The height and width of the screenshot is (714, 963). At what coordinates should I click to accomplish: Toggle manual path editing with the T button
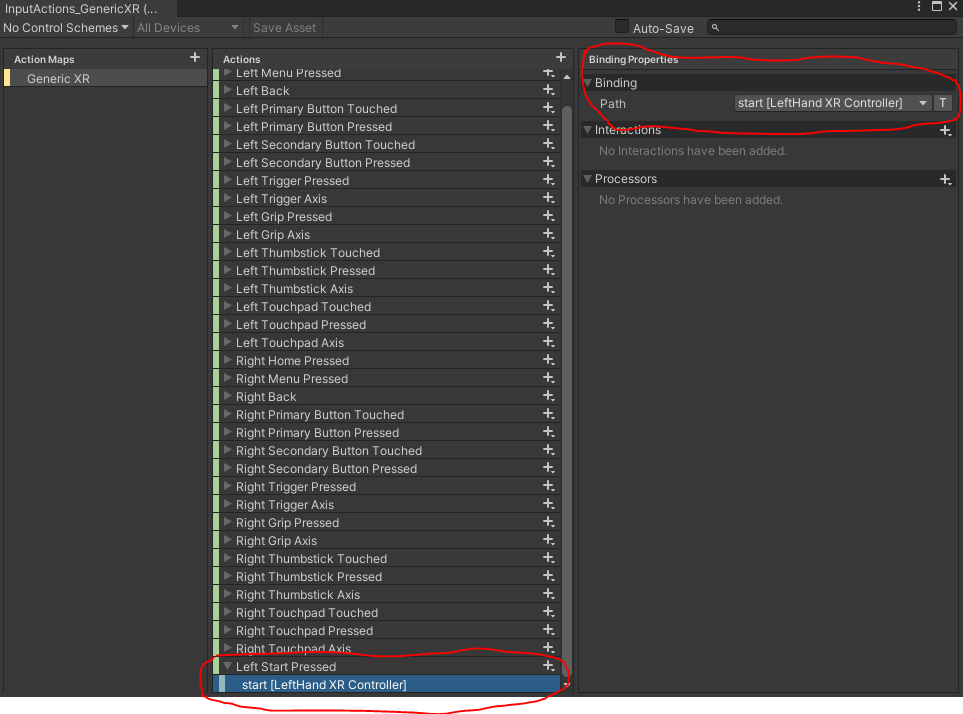click(942, 102)
